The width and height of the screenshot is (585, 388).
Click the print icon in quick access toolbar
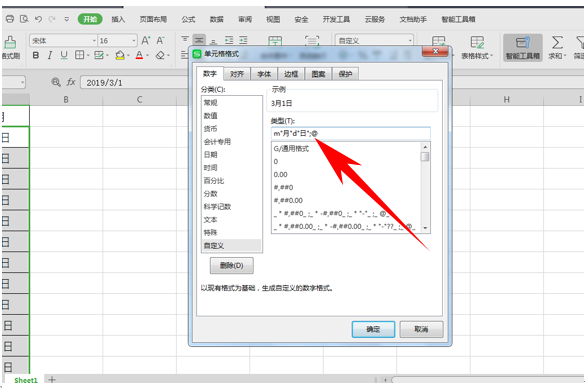(x=10, y=19)
